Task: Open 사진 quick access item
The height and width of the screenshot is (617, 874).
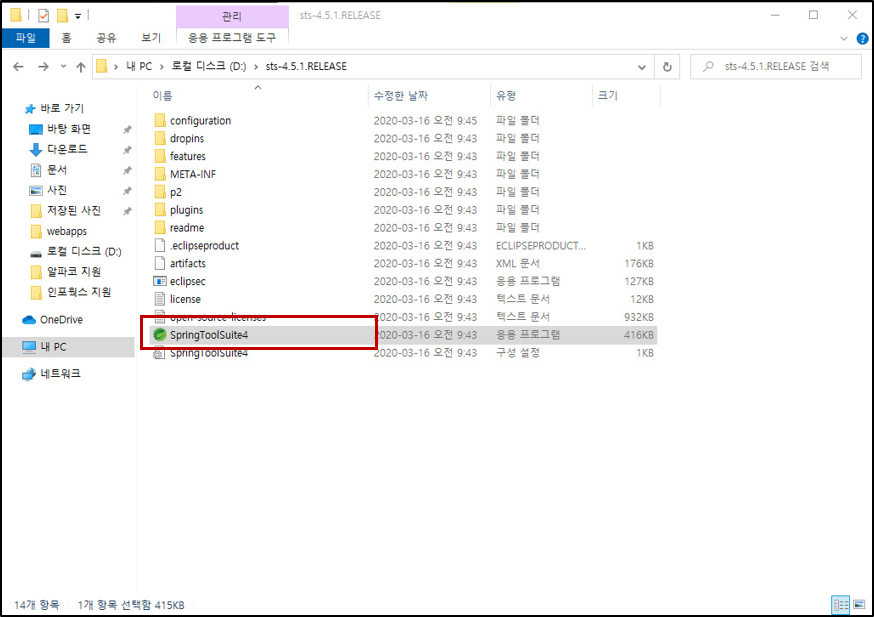Action: tap(48, 191)
